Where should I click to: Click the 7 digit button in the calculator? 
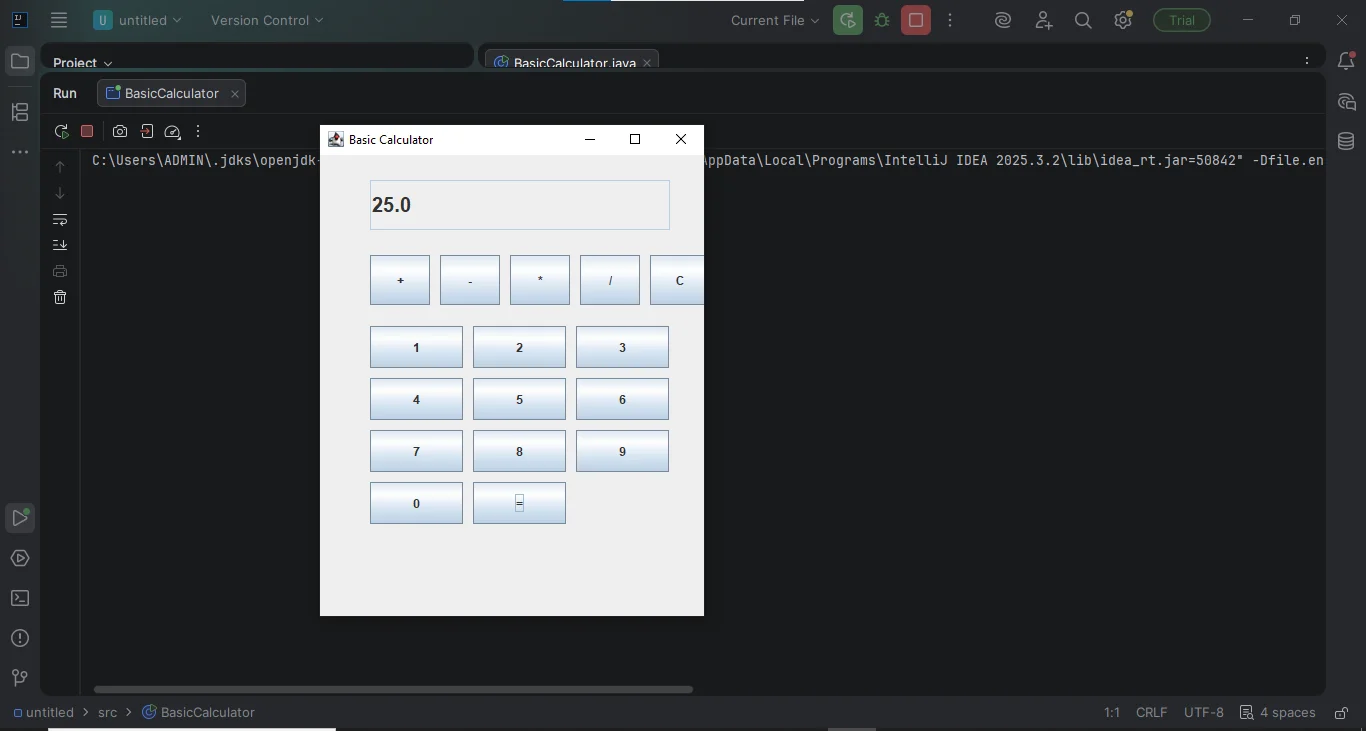click(416, 451)
